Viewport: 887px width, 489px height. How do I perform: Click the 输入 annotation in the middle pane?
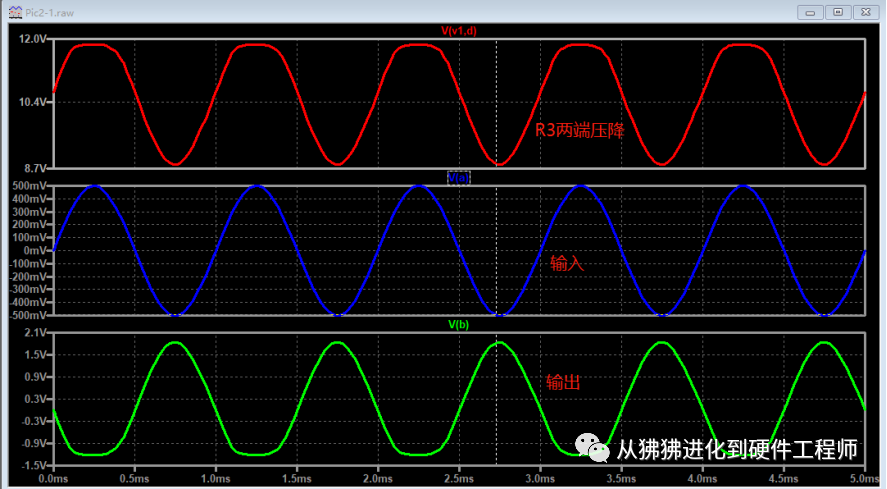click(567, 263)
